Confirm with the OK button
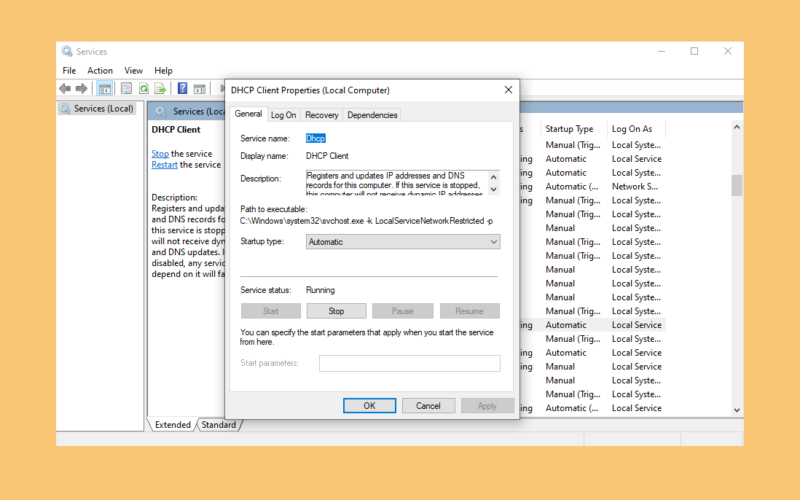800x500 pixels. tap(369, 406)
